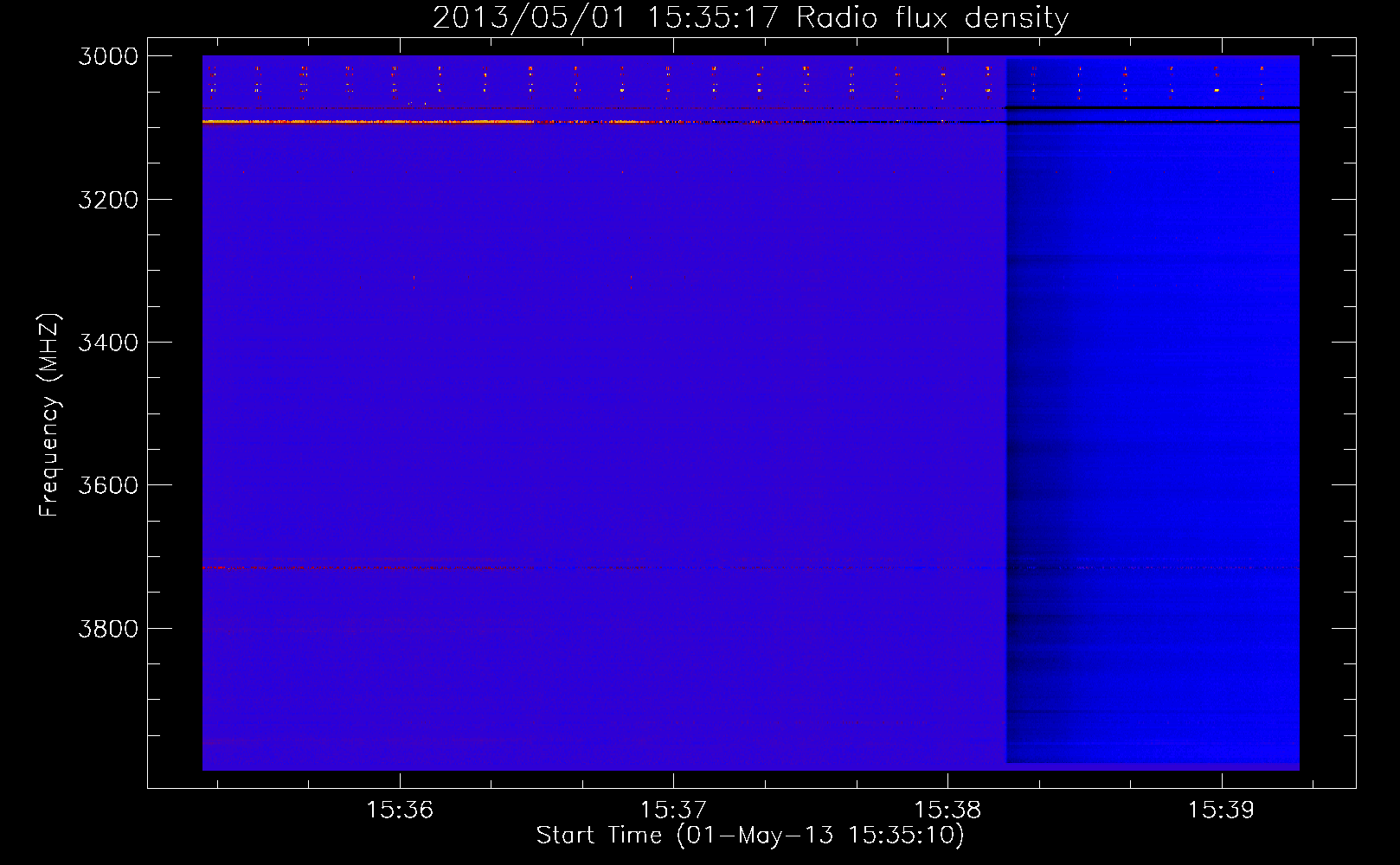Click the '3200' frequency axis label
Screen dimensions: 1400x865
tap(108, 200)
